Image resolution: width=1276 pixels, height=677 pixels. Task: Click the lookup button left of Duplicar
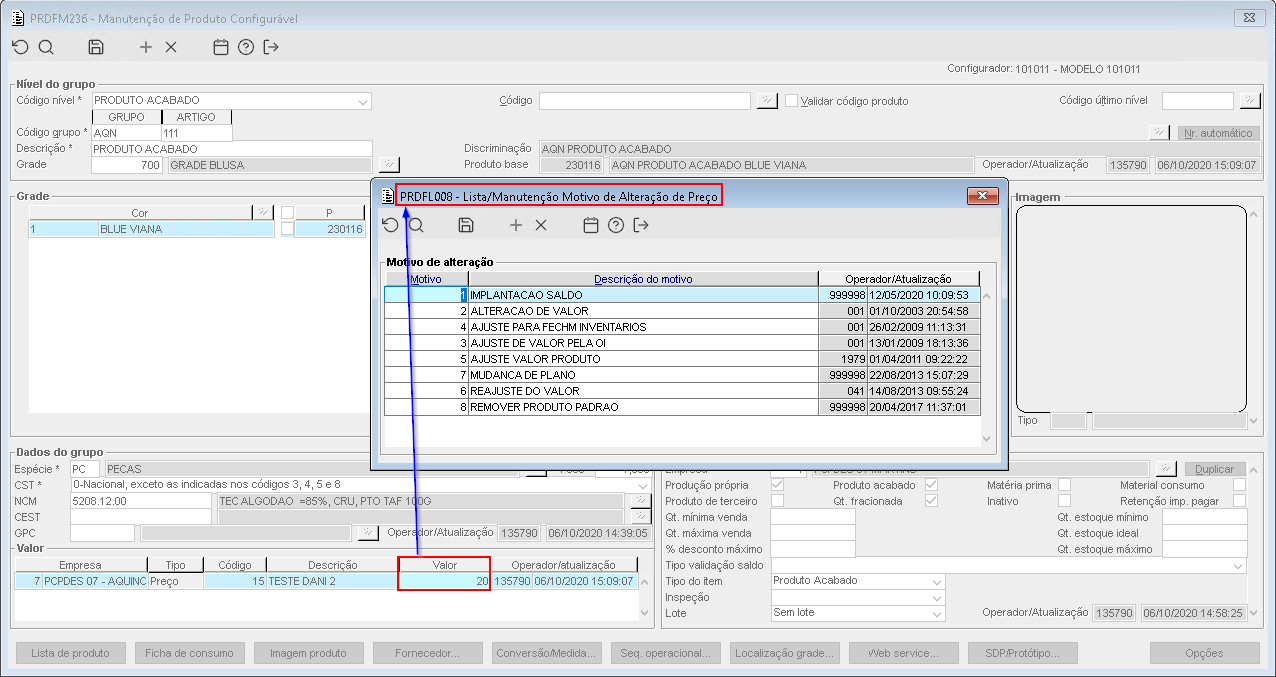click(1166, 468)
